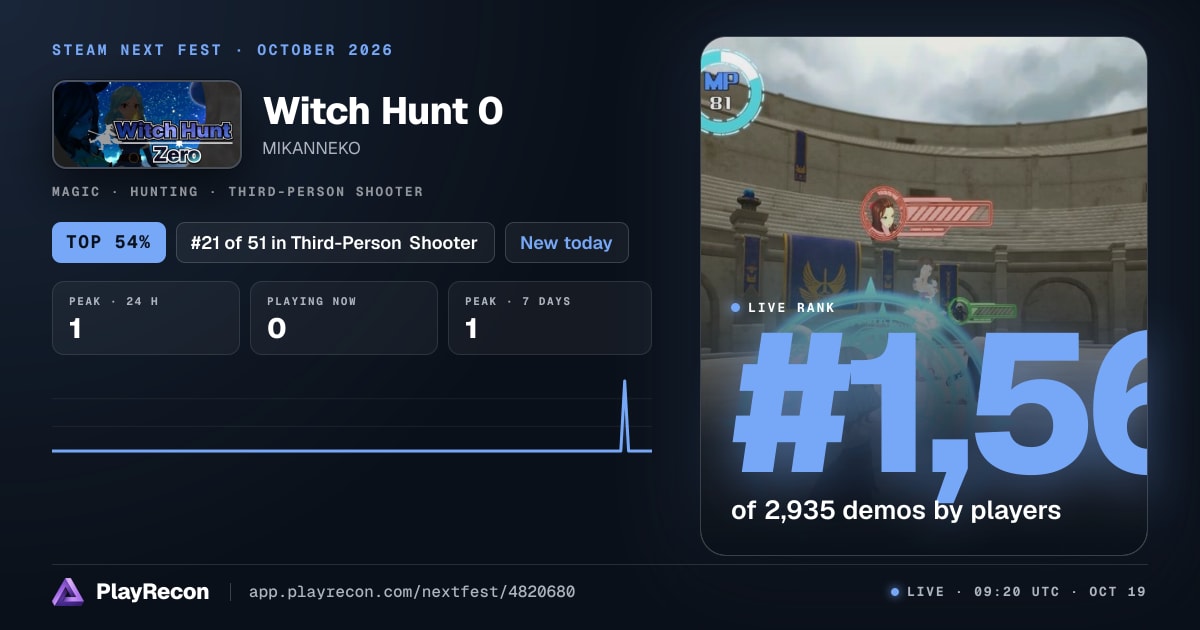Select the PEAK · 24 H stat card
Viewport: 1200px width, 630px height.
click(x=146, y=318)
